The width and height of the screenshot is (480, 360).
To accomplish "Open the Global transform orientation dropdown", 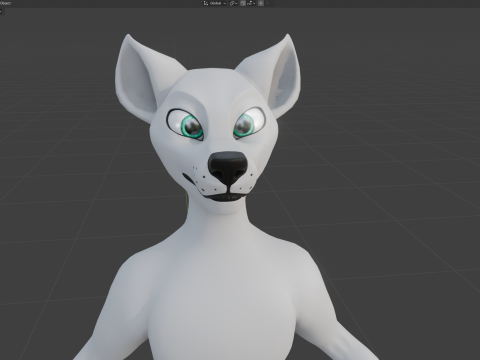I will pyautogui.click(x=215, y=3).
